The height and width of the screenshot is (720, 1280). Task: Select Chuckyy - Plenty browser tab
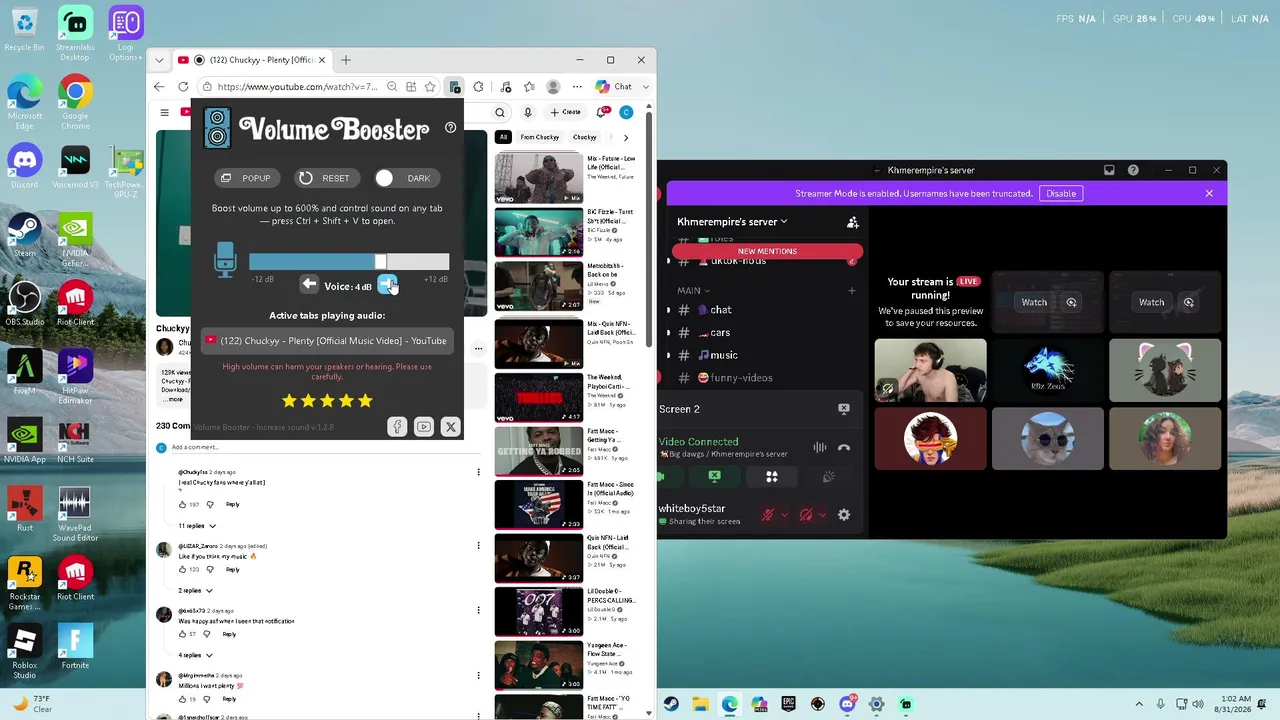[x=253, y=60]
